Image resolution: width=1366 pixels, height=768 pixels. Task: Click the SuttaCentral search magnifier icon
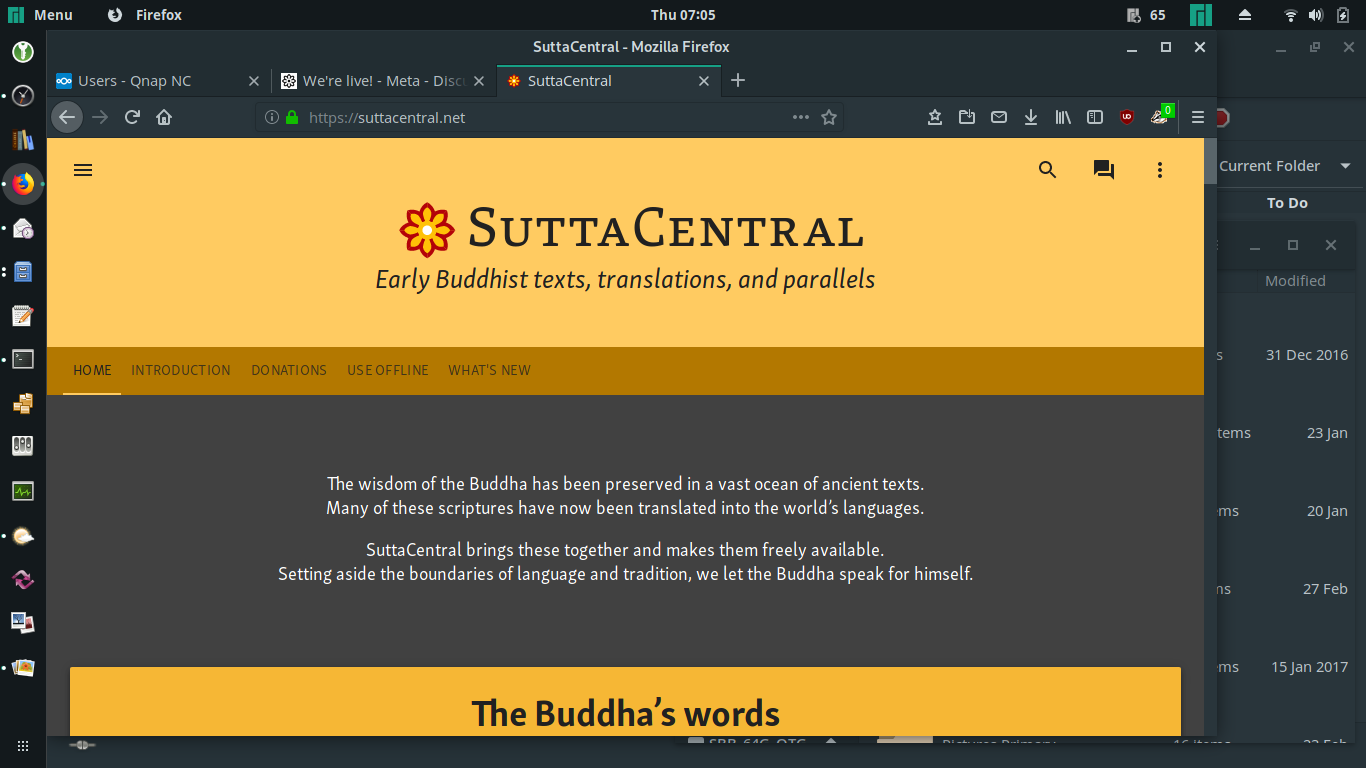(x=1047, y=170)
